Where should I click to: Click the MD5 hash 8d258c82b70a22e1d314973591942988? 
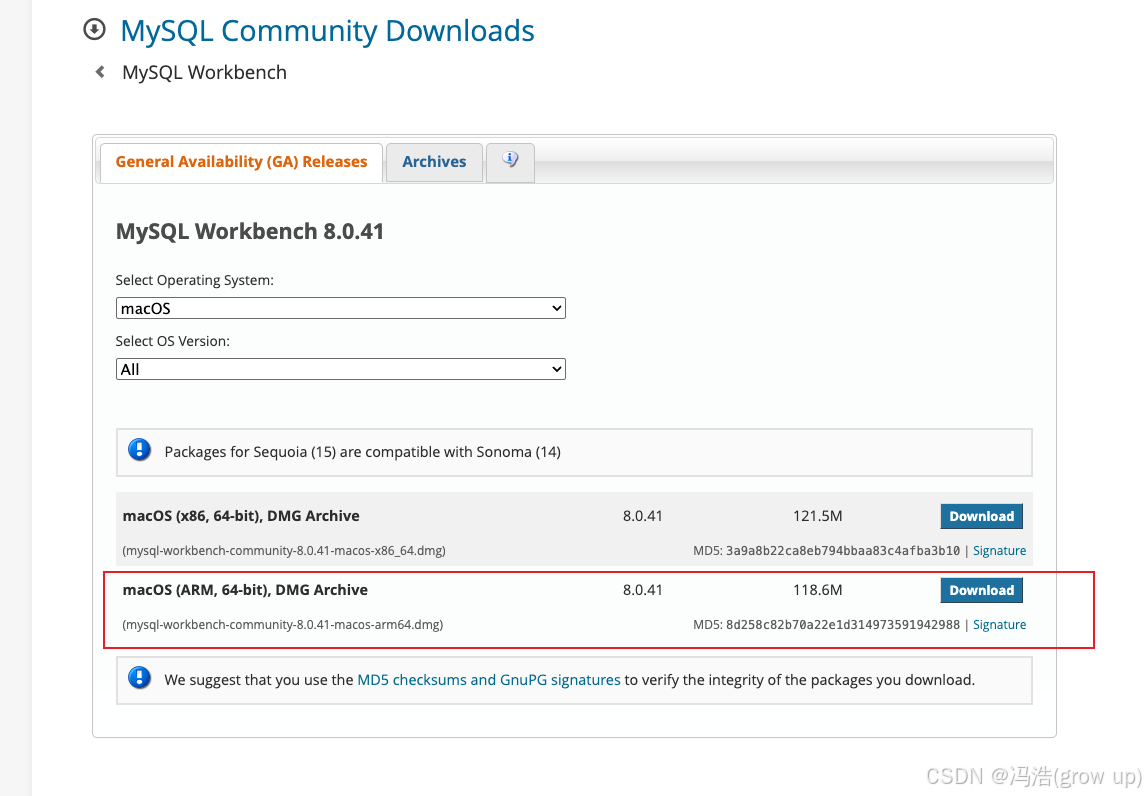pos(843,624)
